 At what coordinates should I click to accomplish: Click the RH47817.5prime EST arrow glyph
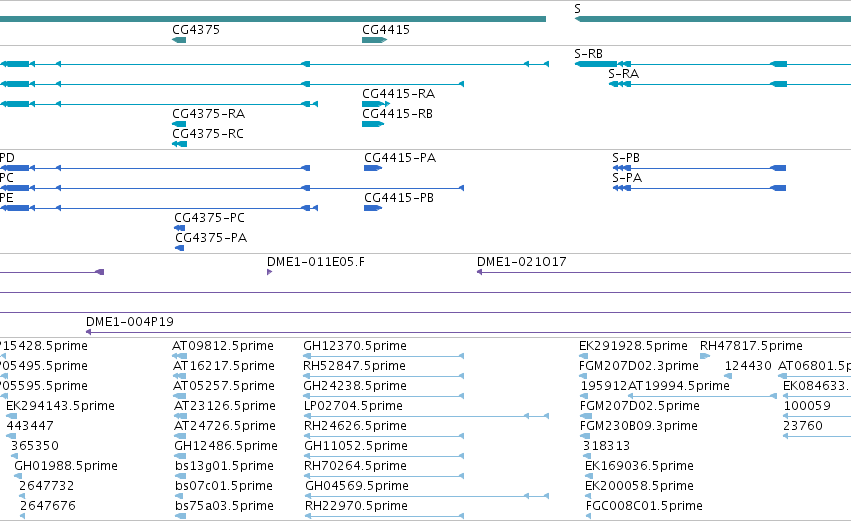(705, 357)
